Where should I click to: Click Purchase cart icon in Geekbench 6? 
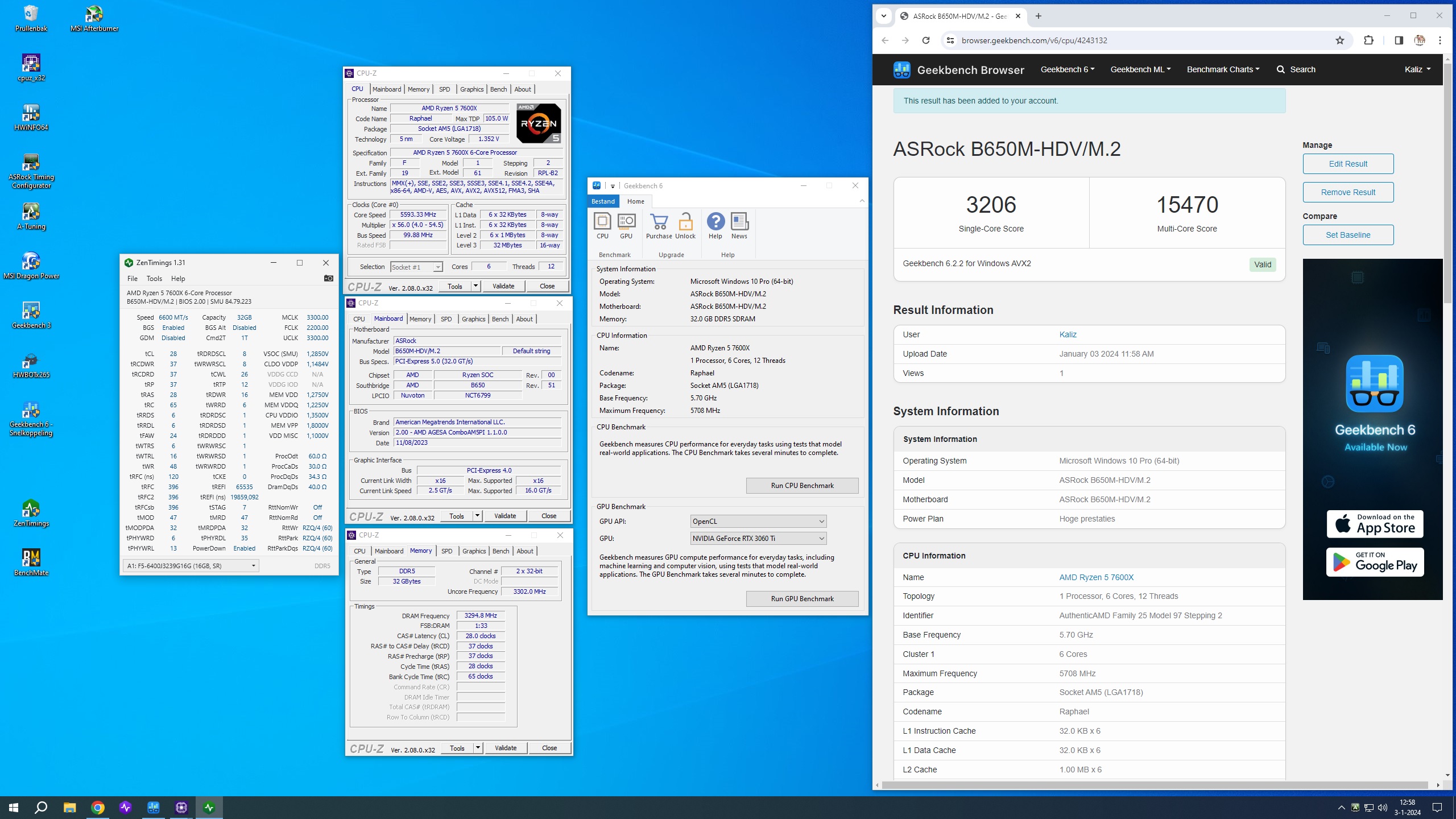point(659,226)
